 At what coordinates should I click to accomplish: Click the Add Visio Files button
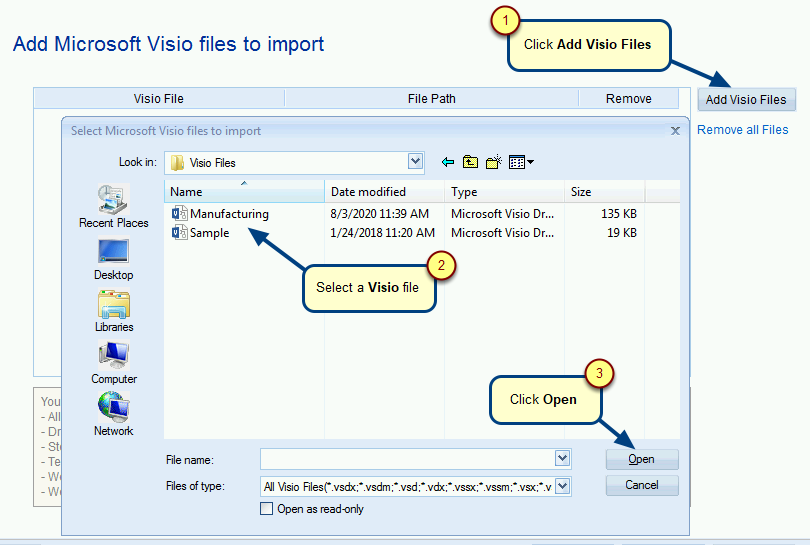(x=746, y=100)
